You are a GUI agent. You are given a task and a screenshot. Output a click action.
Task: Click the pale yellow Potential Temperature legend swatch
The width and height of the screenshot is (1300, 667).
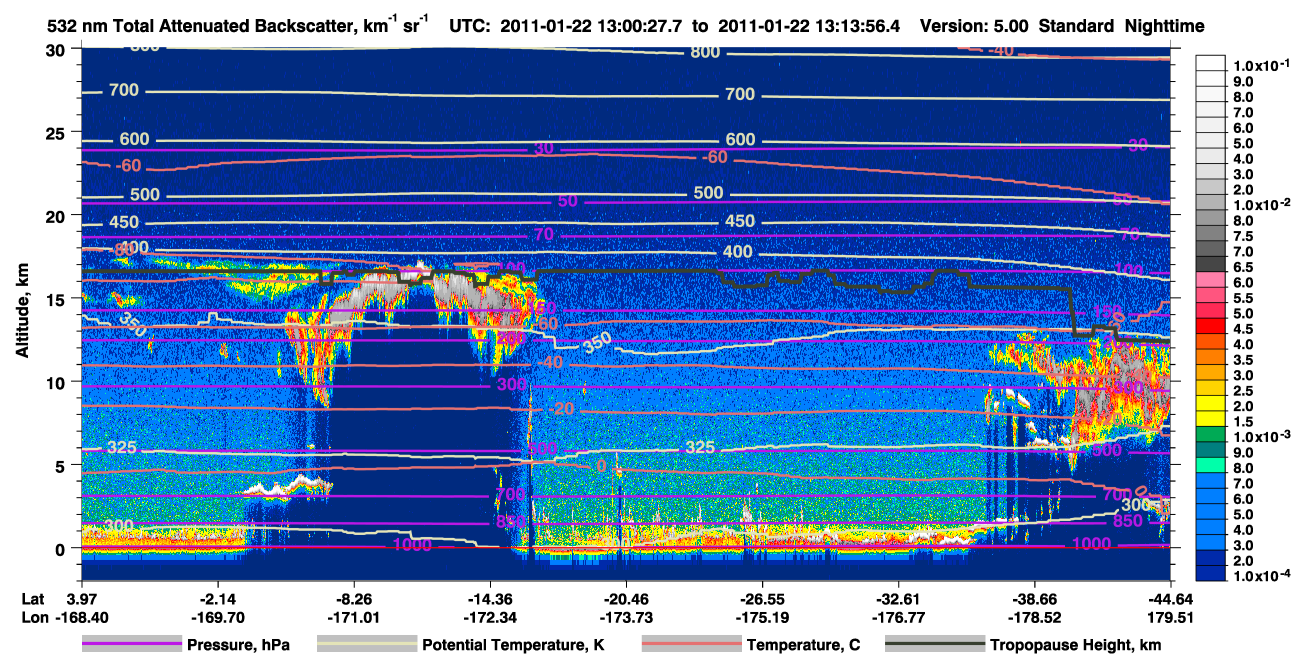pyautogui.click(x=367, y=645)
